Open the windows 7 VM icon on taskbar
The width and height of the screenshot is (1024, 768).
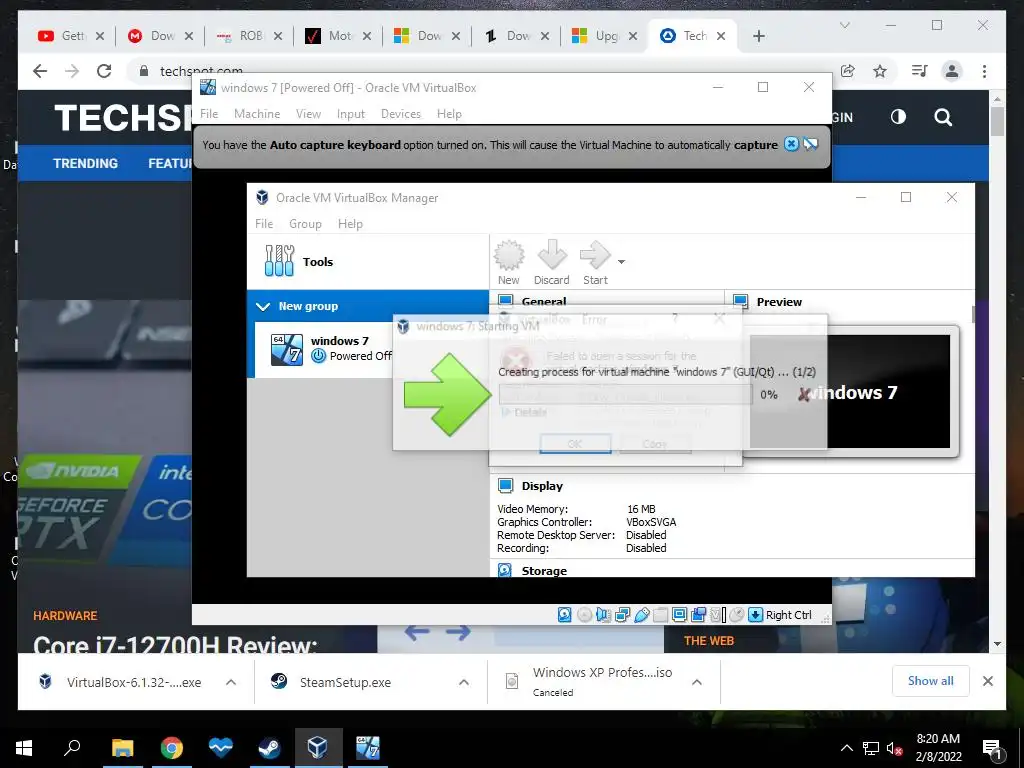click(x=367, y=748)
